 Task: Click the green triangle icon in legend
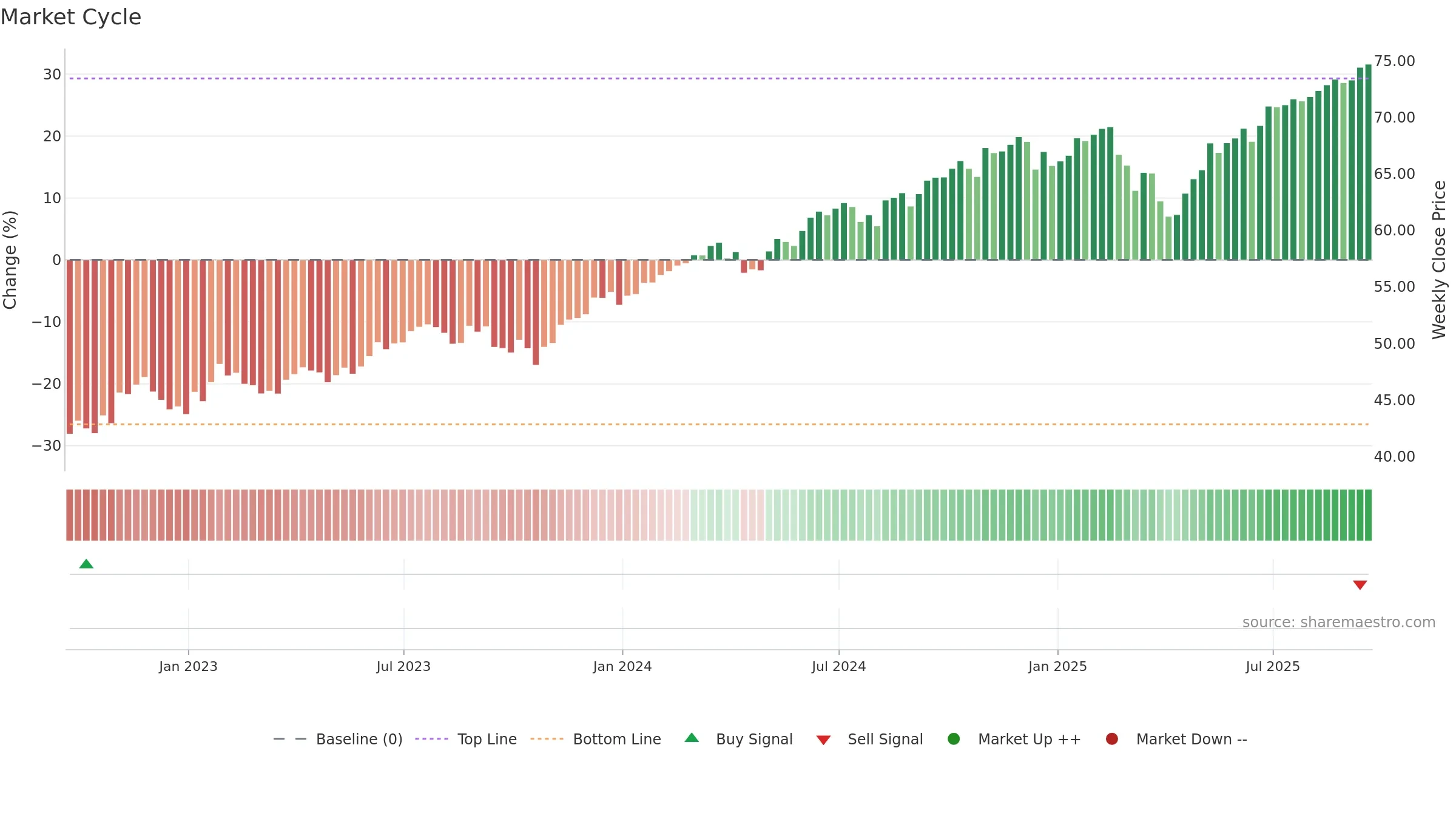(692, 738)
